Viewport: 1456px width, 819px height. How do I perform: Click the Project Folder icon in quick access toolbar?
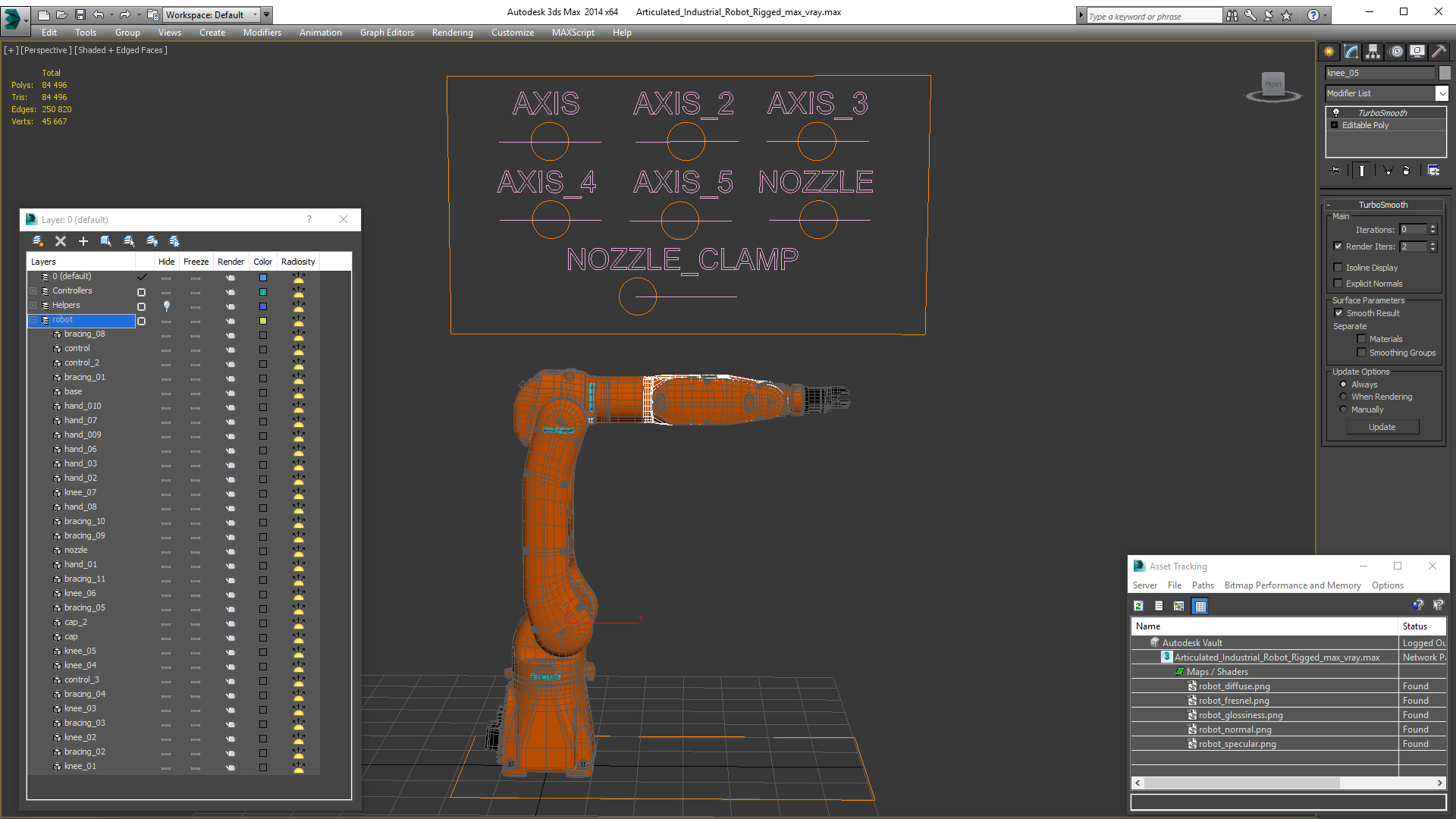click(153, 14)
